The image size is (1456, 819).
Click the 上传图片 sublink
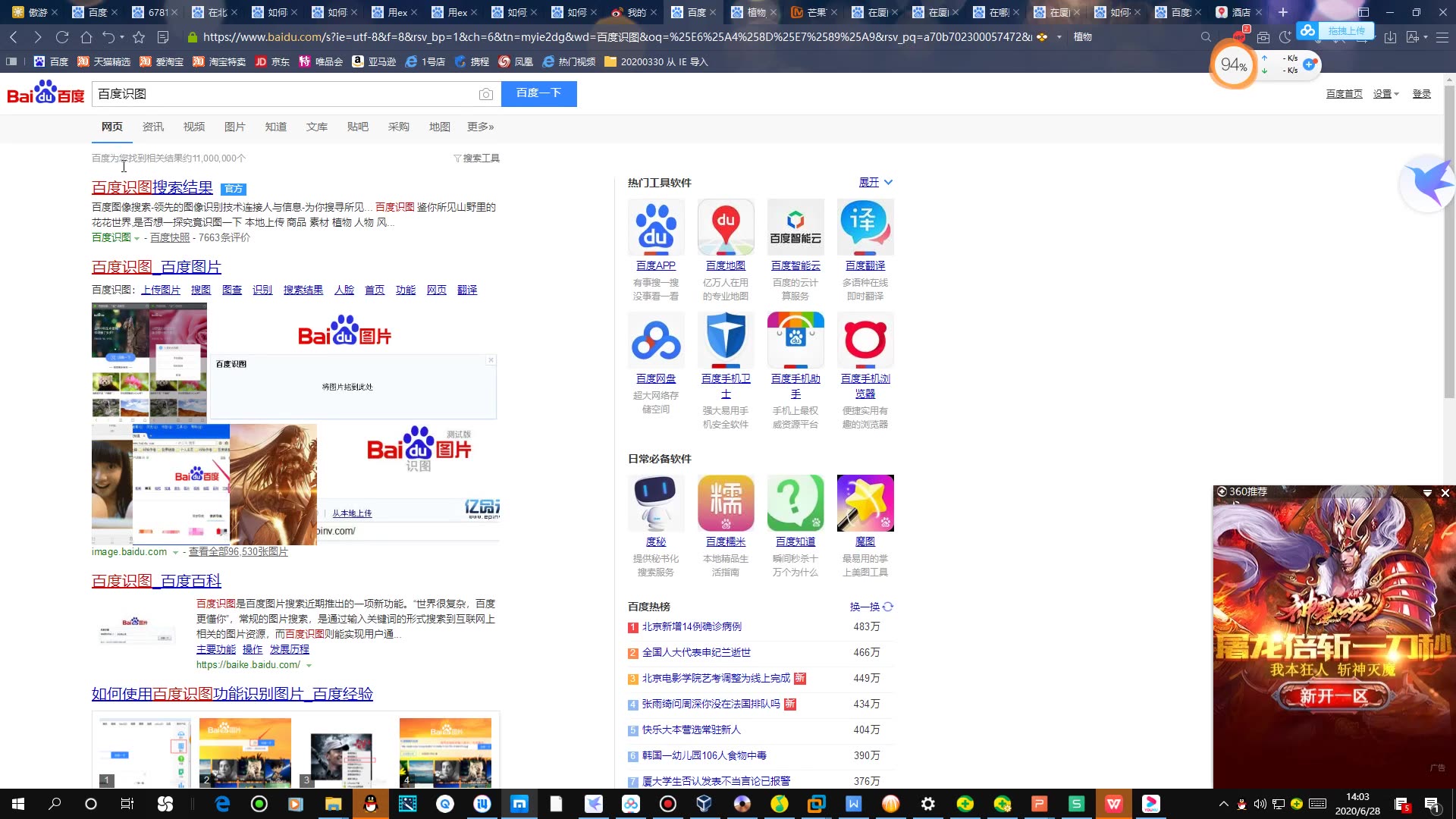point(161,290)
